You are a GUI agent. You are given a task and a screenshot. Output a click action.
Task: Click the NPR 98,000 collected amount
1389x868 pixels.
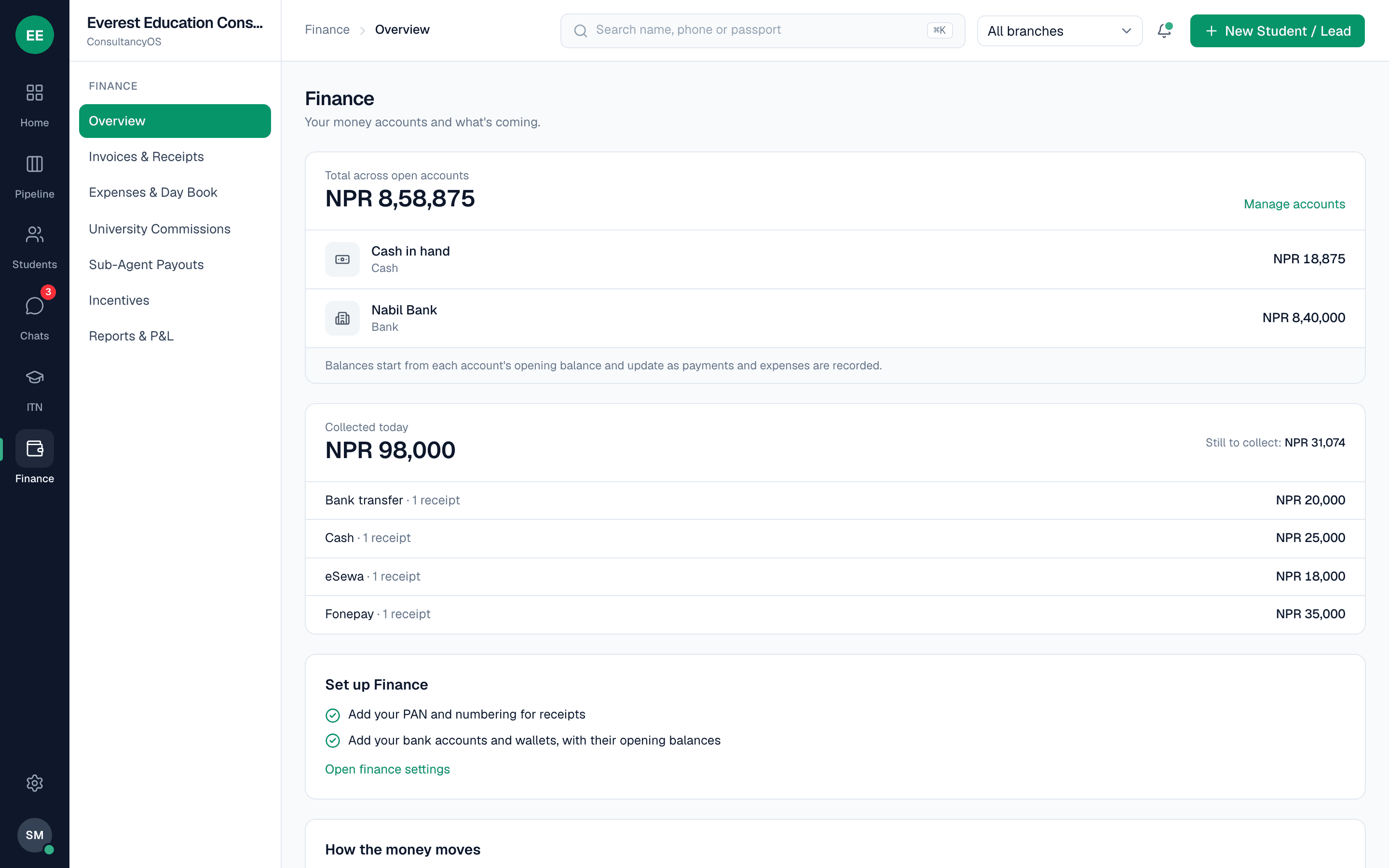click(x=390, y=450)
